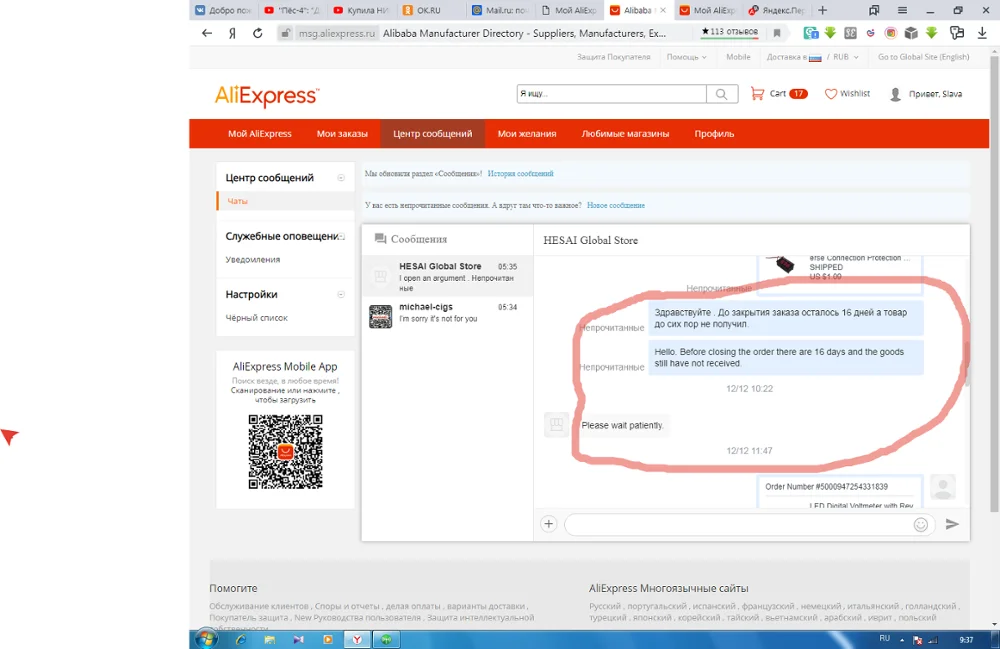Open Yandex browser taskbar icon
Viewport: 1000px width, 649px height.
point(357,639)
